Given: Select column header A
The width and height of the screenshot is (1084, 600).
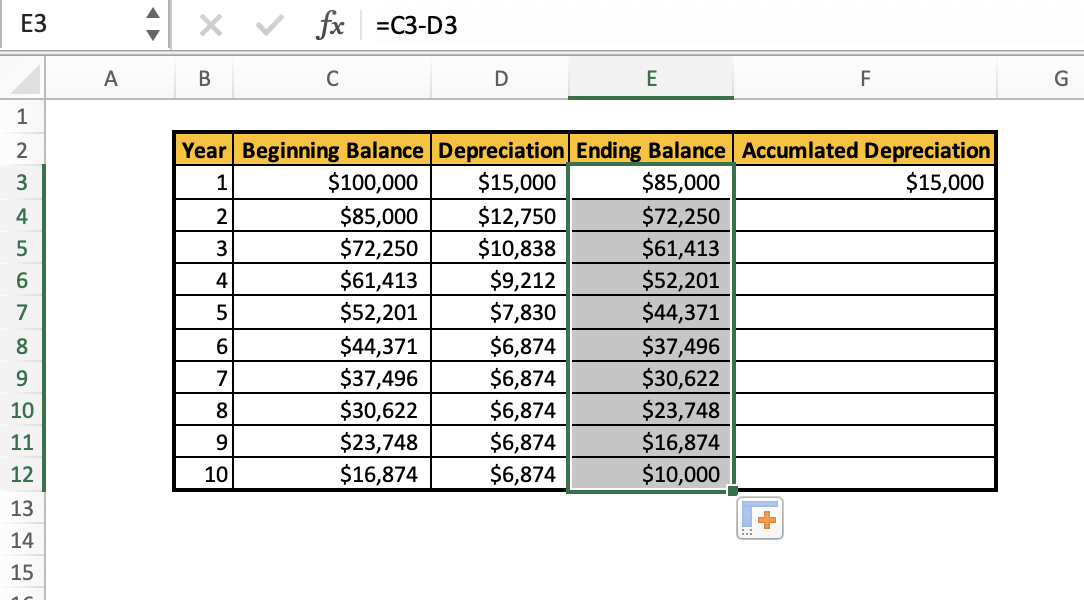Looking at the screenshot, I should click(x=111, y=78).
